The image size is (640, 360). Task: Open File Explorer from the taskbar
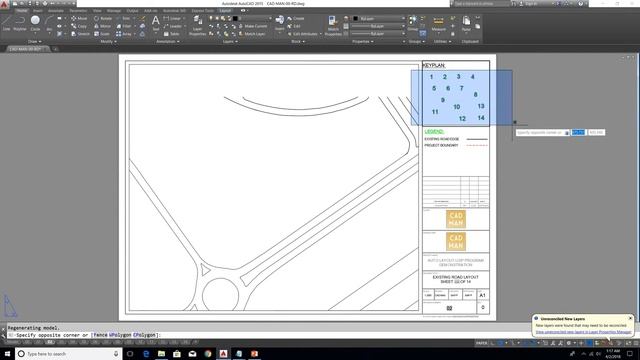(161, 353)
